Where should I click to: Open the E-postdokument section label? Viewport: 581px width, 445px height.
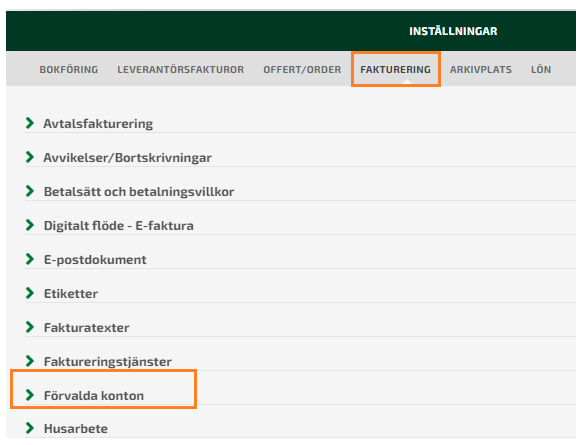click(95, 260)
